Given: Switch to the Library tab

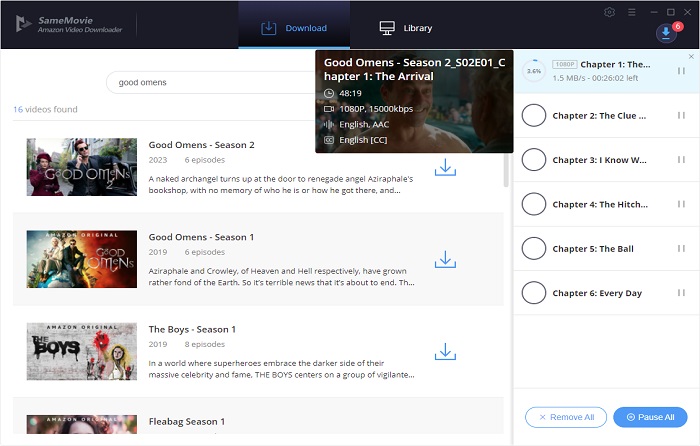Looking at the screenshot, I should [x=406, y=28].
